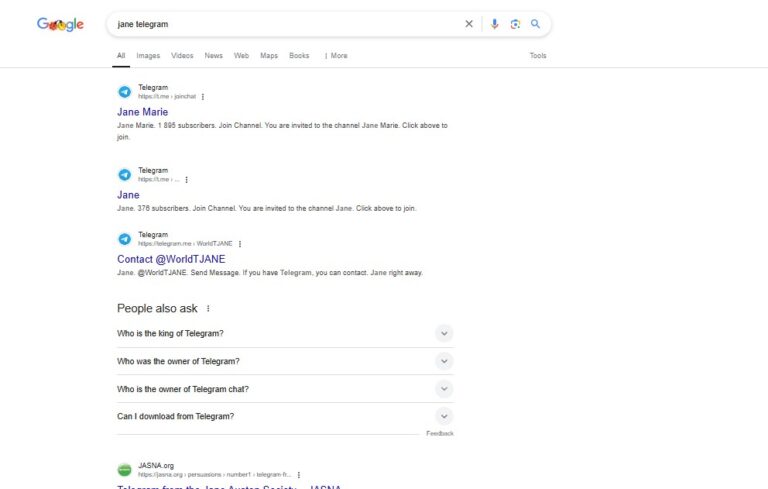Switch to the Videos tab
This screenshot has width=768, height=489.
182,56
